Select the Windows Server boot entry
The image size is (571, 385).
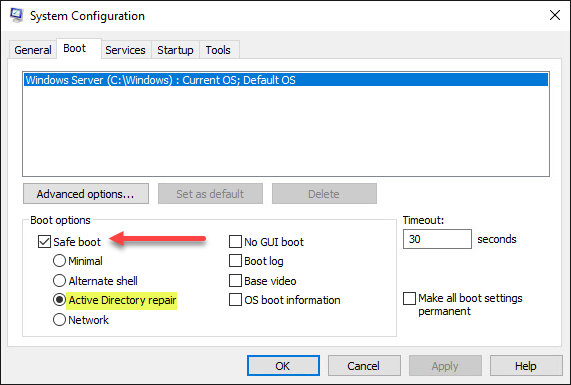(x=286, y=80)
